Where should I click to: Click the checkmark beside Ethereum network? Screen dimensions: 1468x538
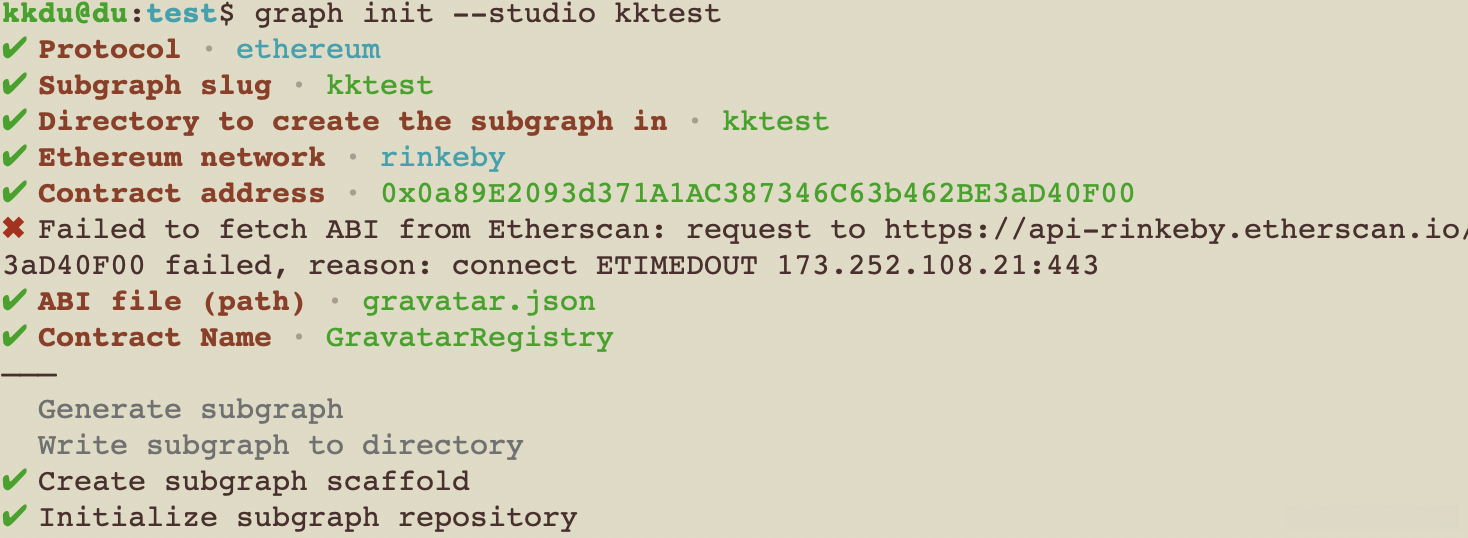coord(14,157)
